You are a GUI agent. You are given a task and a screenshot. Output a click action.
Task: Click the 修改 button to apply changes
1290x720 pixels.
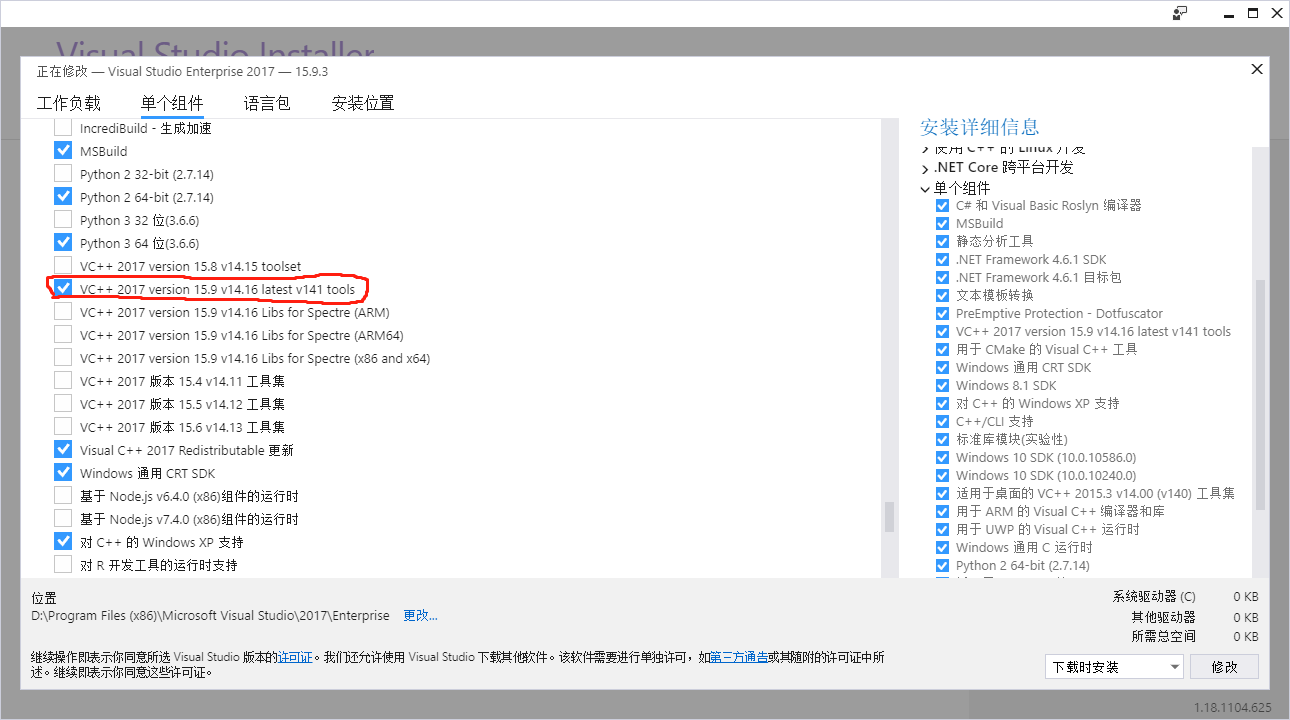coord(1224,666)
